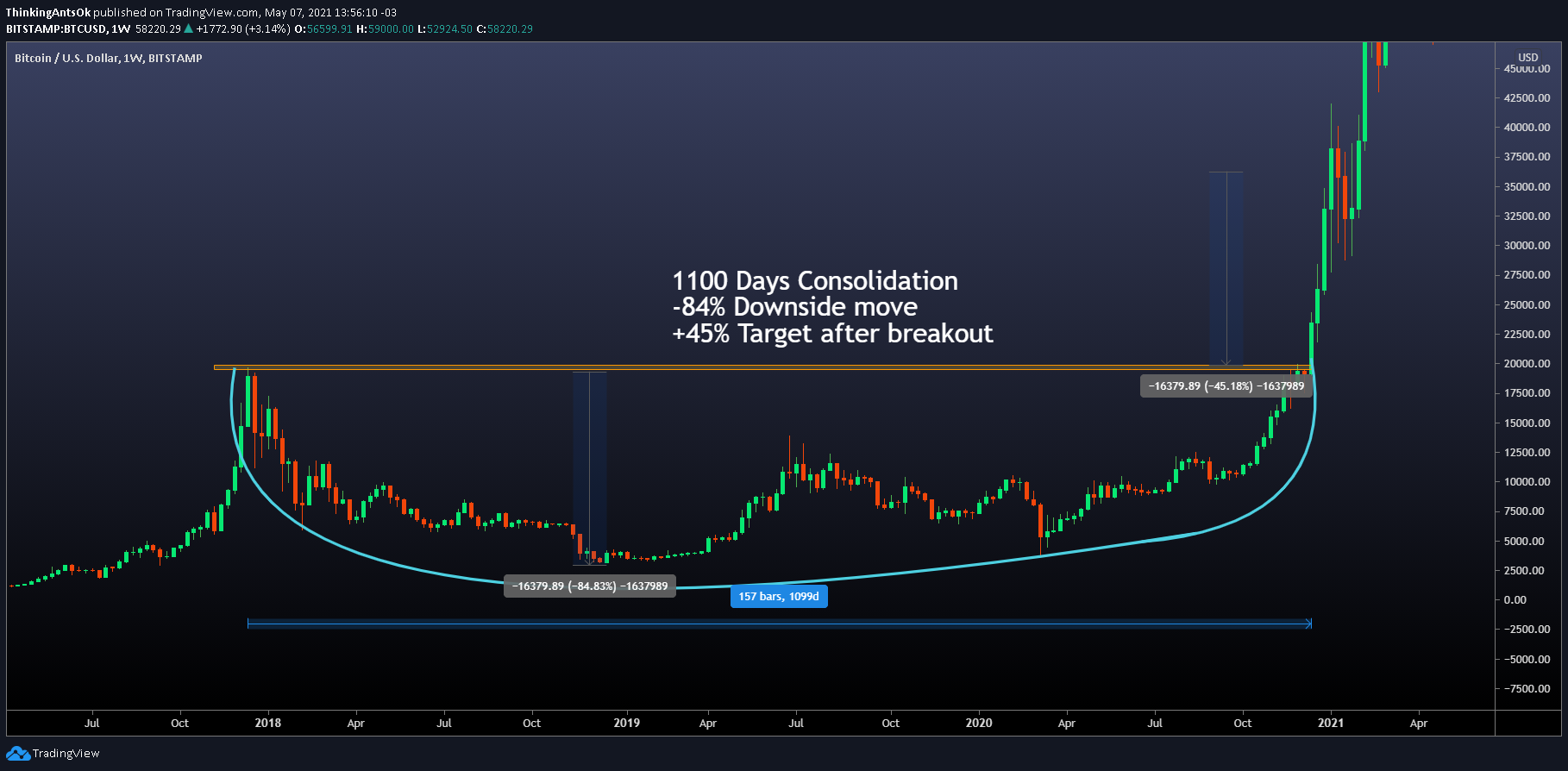Click the -84.83% price range label
The image size is (1568, 771).
[590, 586]
